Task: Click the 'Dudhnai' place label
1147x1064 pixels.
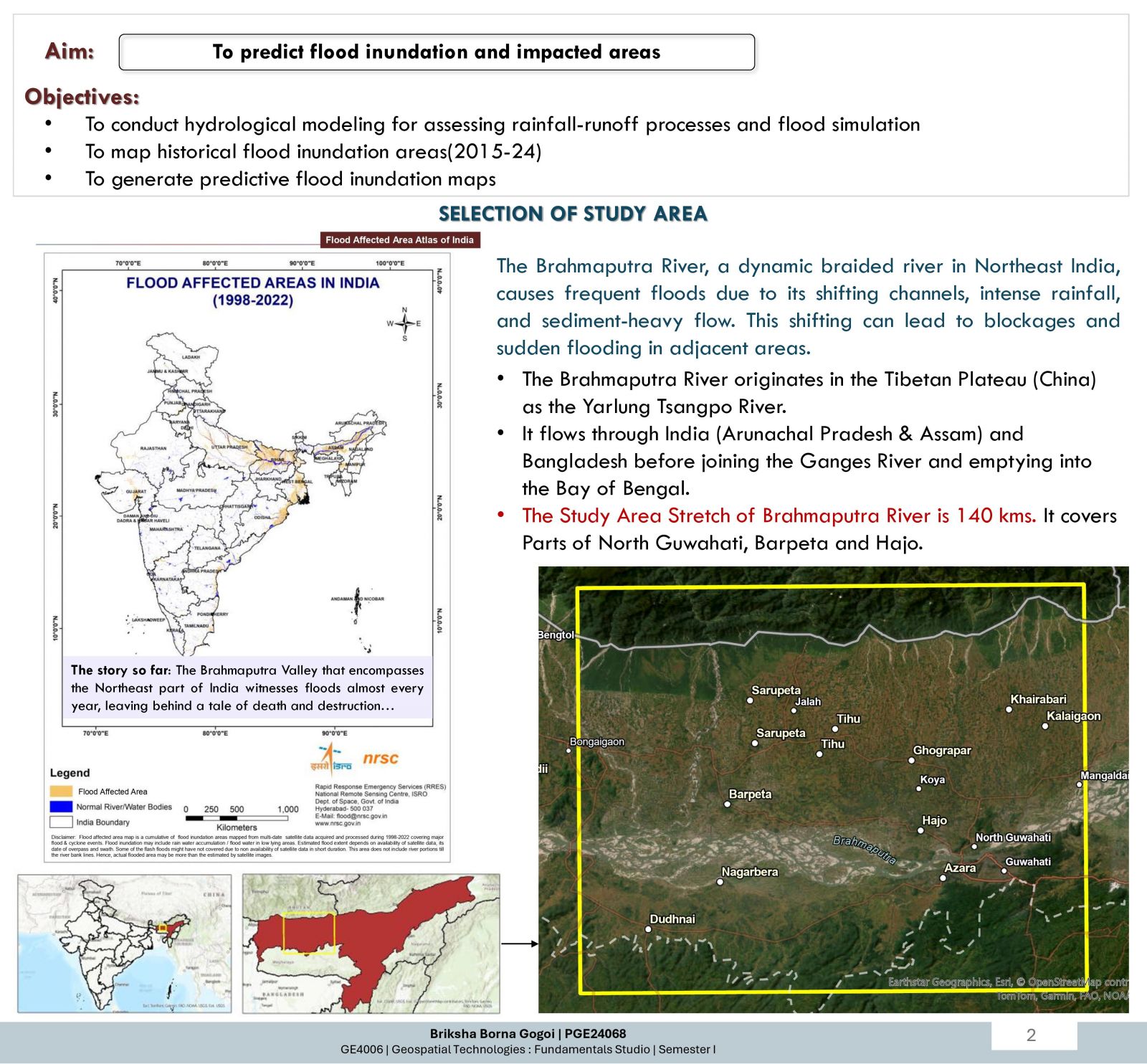Action: pyautogui.click(x=672, y=919)
